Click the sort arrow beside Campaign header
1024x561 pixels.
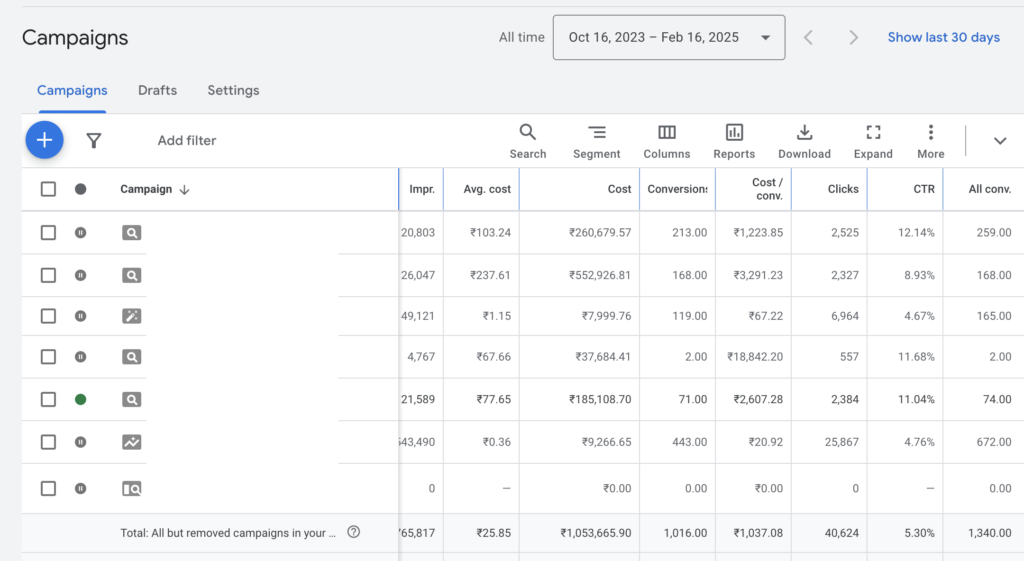184,189
